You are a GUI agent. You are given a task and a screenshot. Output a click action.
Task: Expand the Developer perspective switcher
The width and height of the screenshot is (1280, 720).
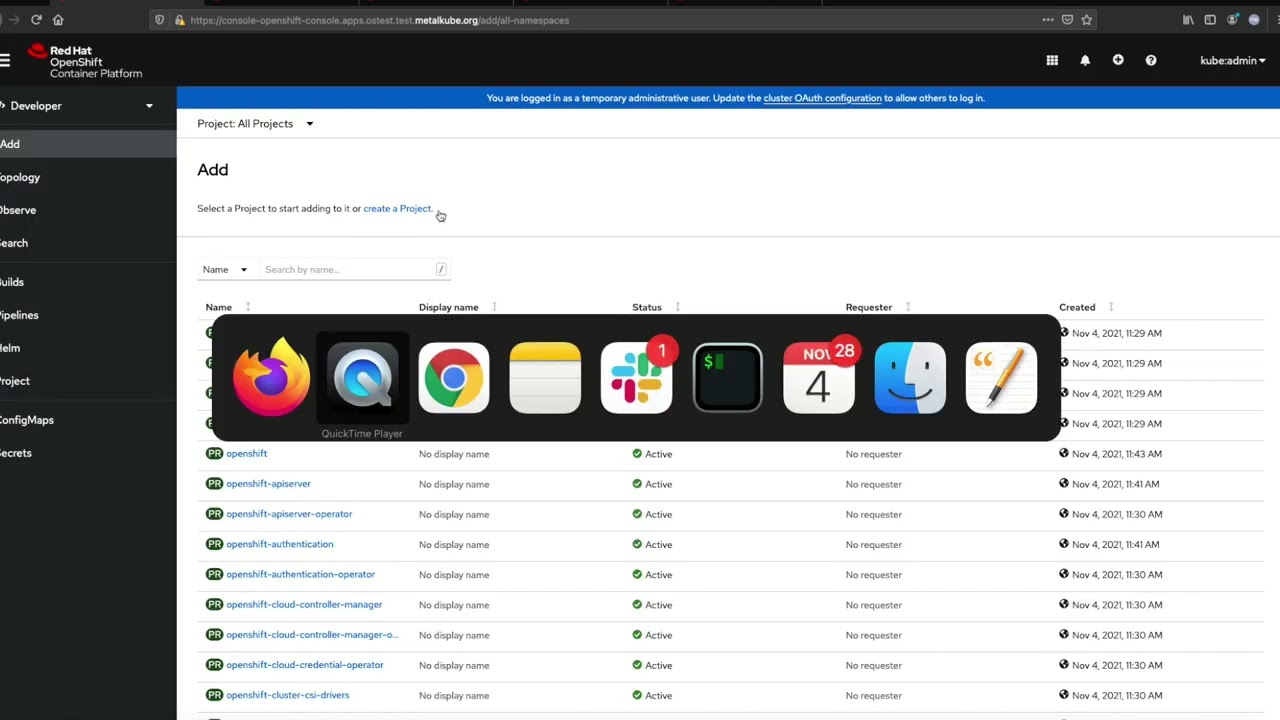pos(79,105)
